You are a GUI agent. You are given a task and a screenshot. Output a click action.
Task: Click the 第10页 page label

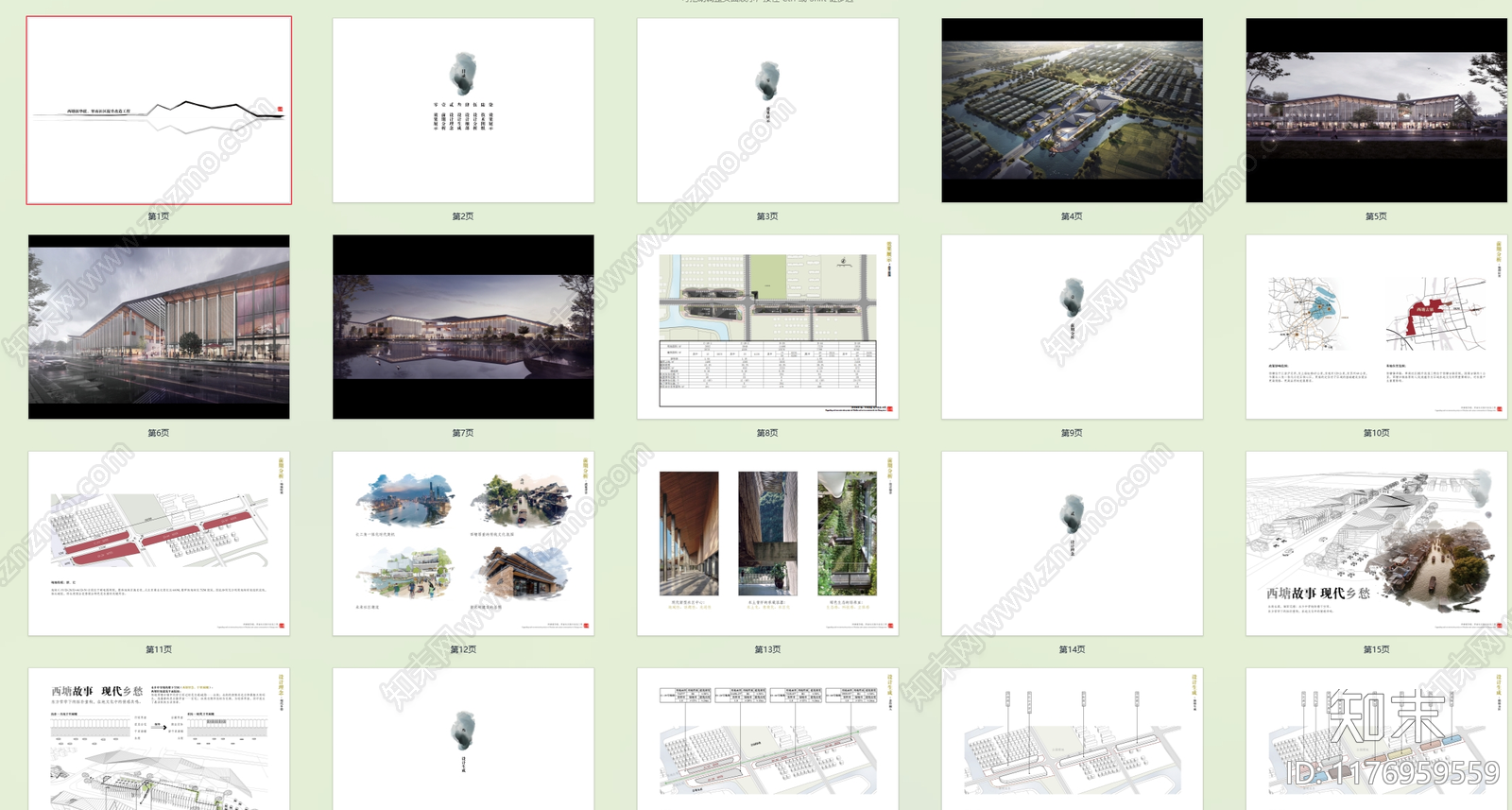point(1376,433)
